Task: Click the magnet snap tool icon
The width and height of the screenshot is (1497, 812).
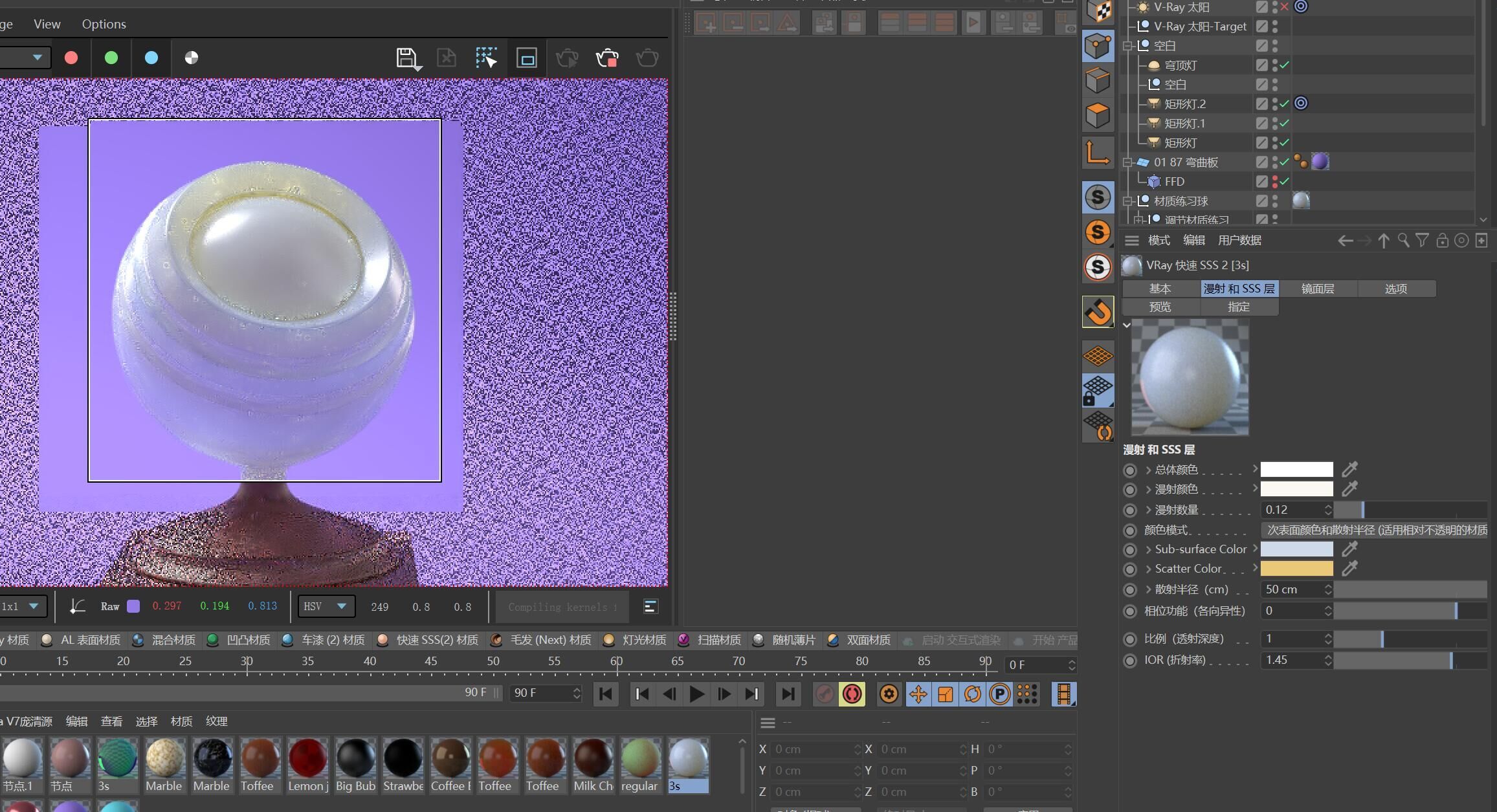Action: (x=1098, y=312)
